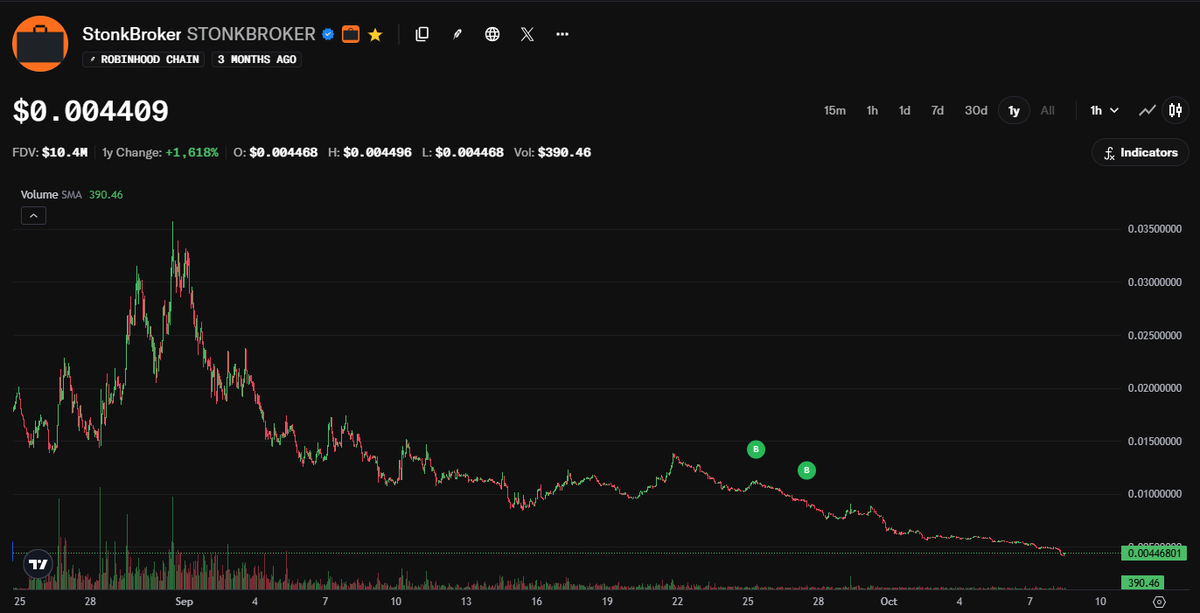Select the 1d time range
Viewport: 1200px width, 613px height.
[x=904, y=110]
